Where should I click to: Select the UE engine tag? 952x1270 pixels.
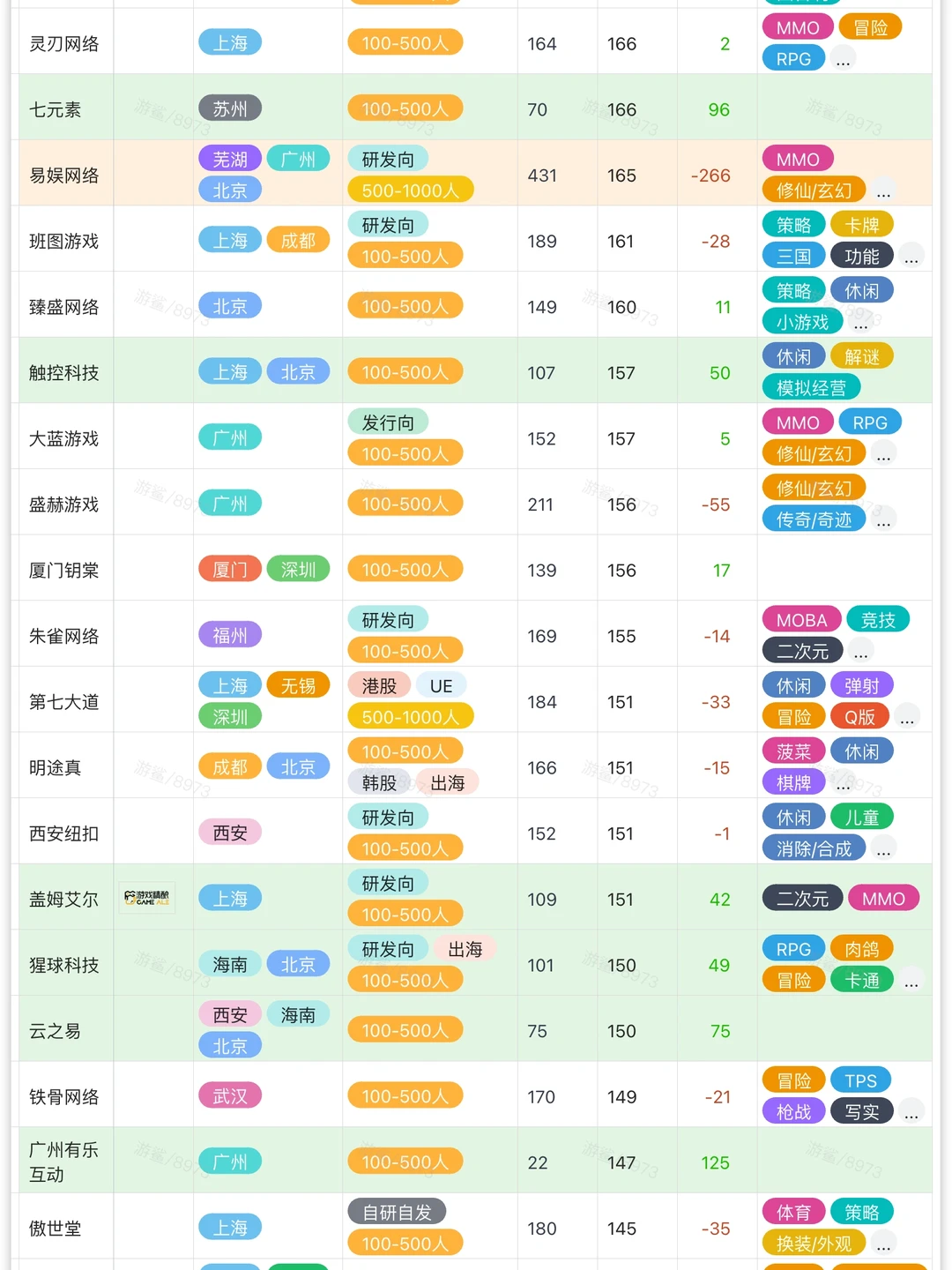click(x=441, y=685)
